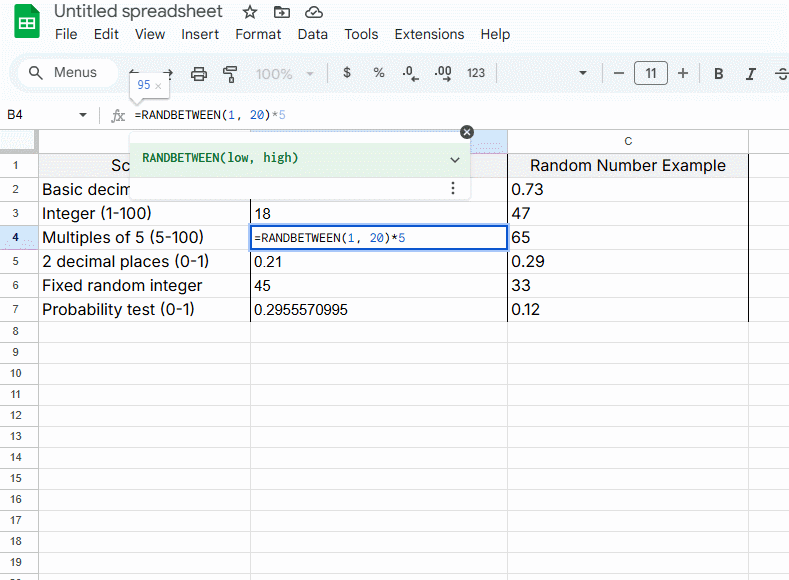Viewport: 789px width, 580px height.
Task: Format as currency with dollar icon
Action: coord(347,73)
